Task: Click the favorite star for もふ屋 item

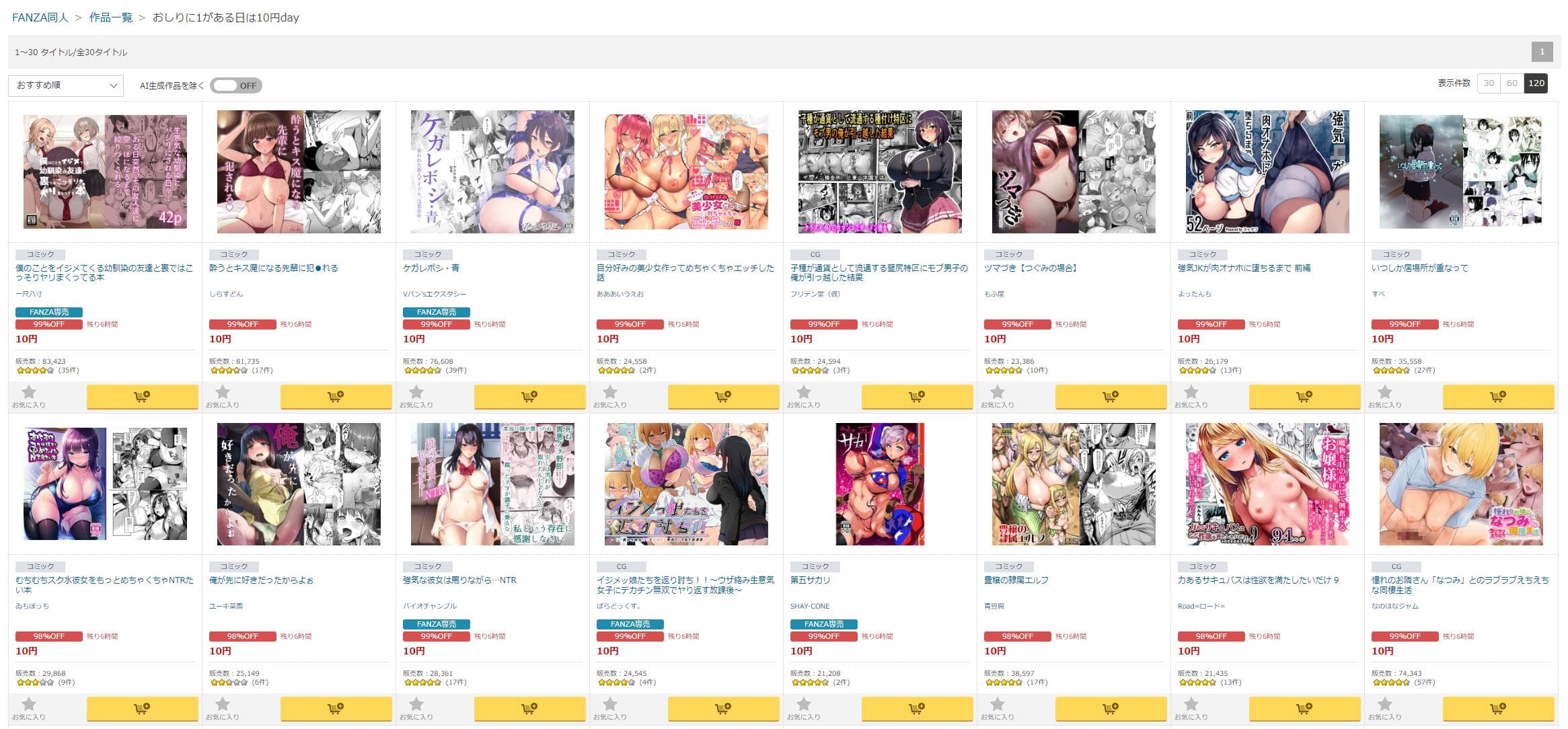Action: [997, 396]
